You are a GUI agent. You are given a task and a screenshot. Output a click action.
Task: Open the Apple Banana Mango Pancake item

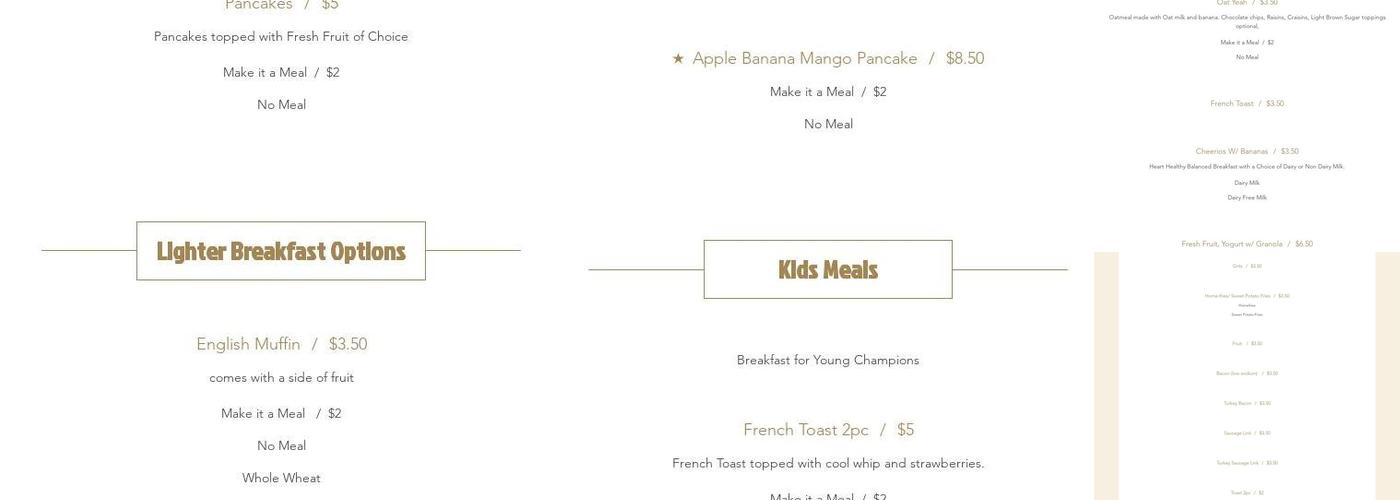point(805,59)
